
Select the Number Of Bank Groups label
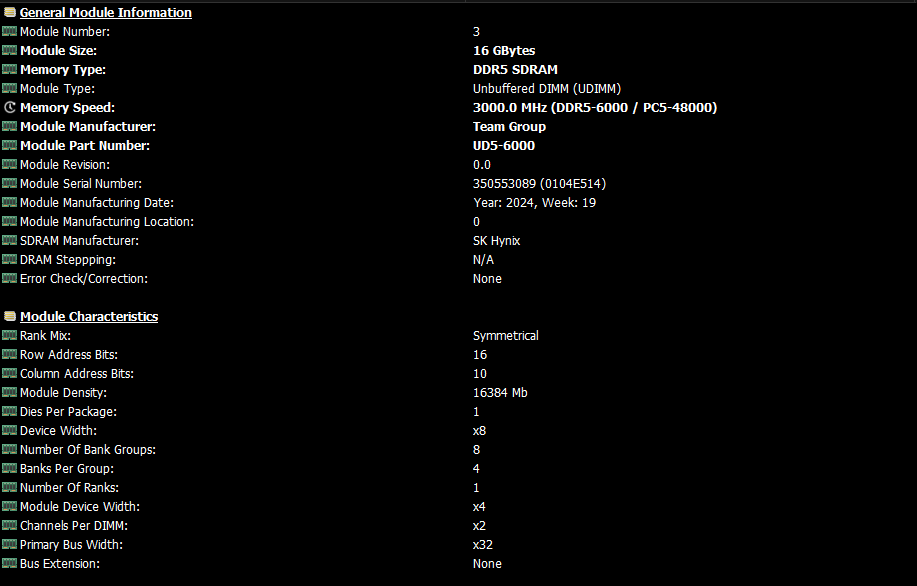(88, 450)
